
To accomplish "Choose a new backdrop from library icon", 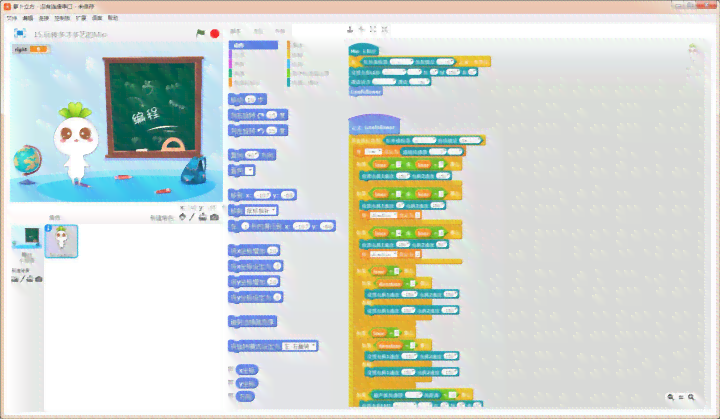I will pos(15,279).
